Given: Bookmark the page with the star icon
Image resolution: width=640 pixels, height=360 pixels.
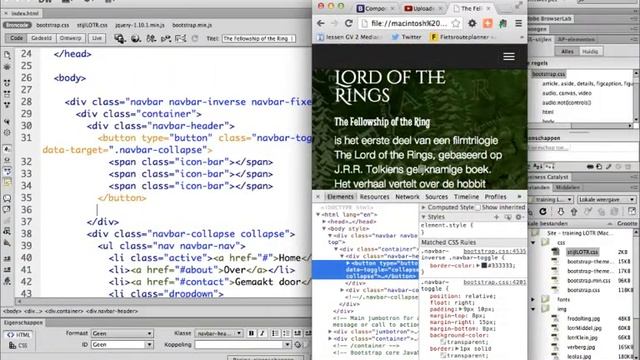Looking at the screenshot, I should pyautogui.click(x=456, y=23).
